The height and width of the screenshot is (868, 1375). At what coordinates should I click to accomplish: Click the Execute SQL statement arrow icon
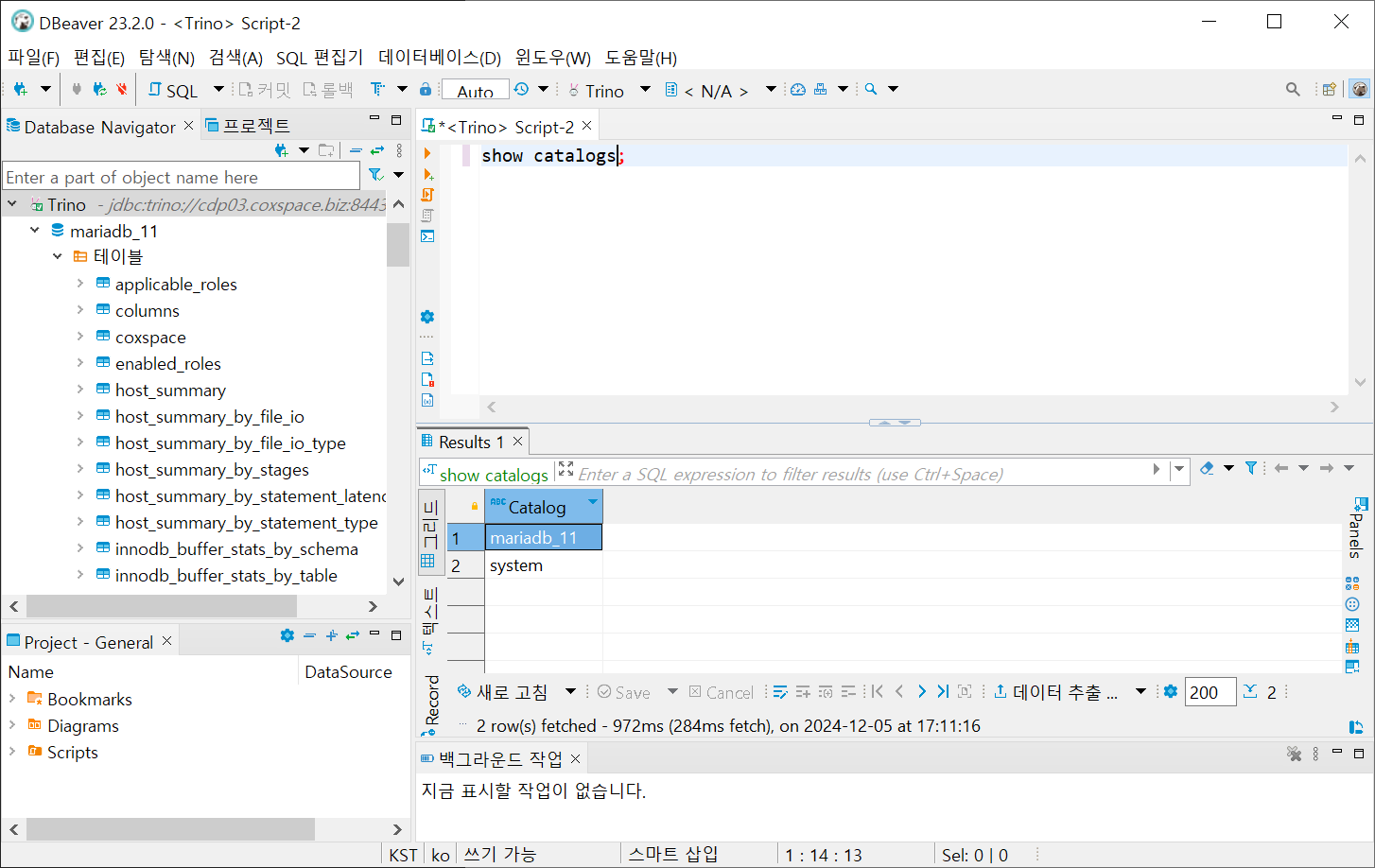point(427,153)
